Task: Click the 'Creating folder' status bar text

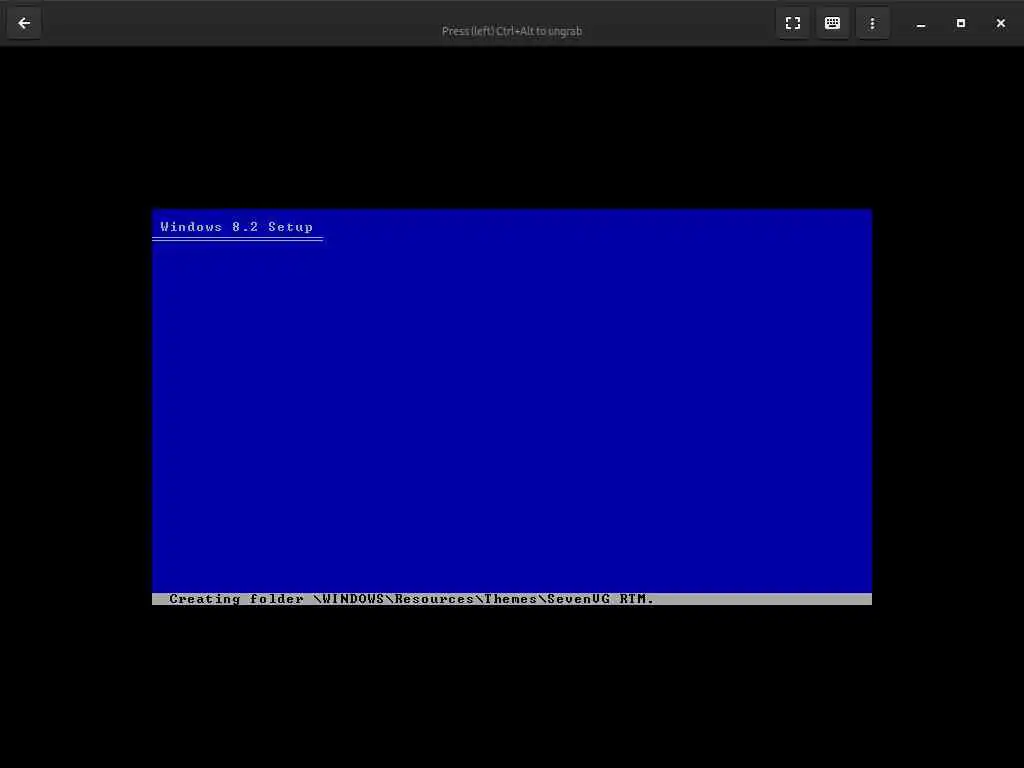Action: 411,599
